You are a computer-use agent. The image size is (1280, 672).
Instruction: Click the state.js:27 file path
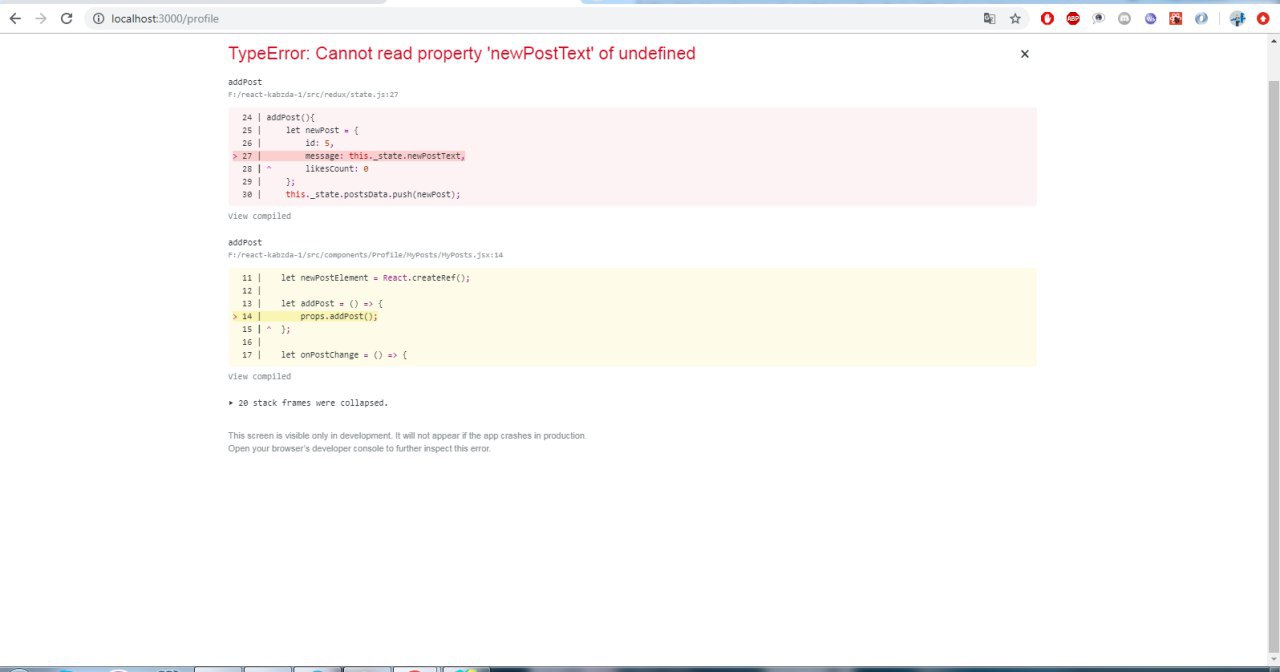coord(313,94)
